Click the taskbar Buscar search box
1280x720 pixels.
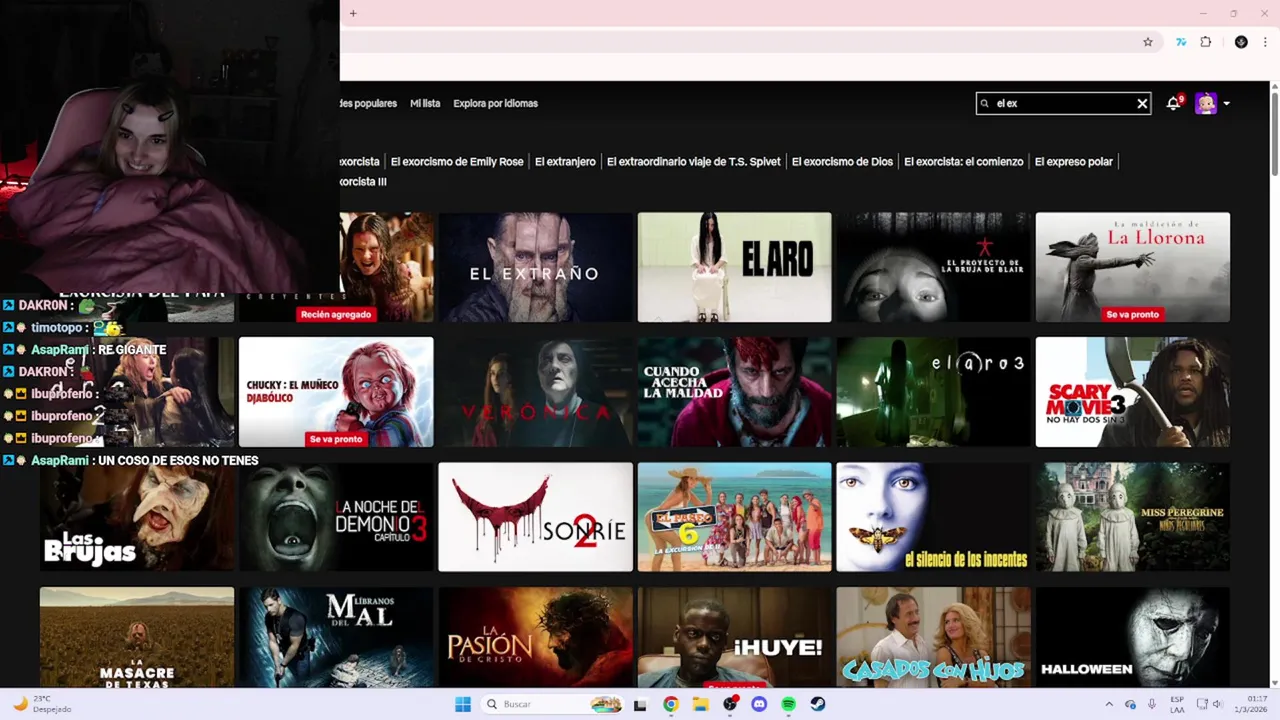coord(553,704)
